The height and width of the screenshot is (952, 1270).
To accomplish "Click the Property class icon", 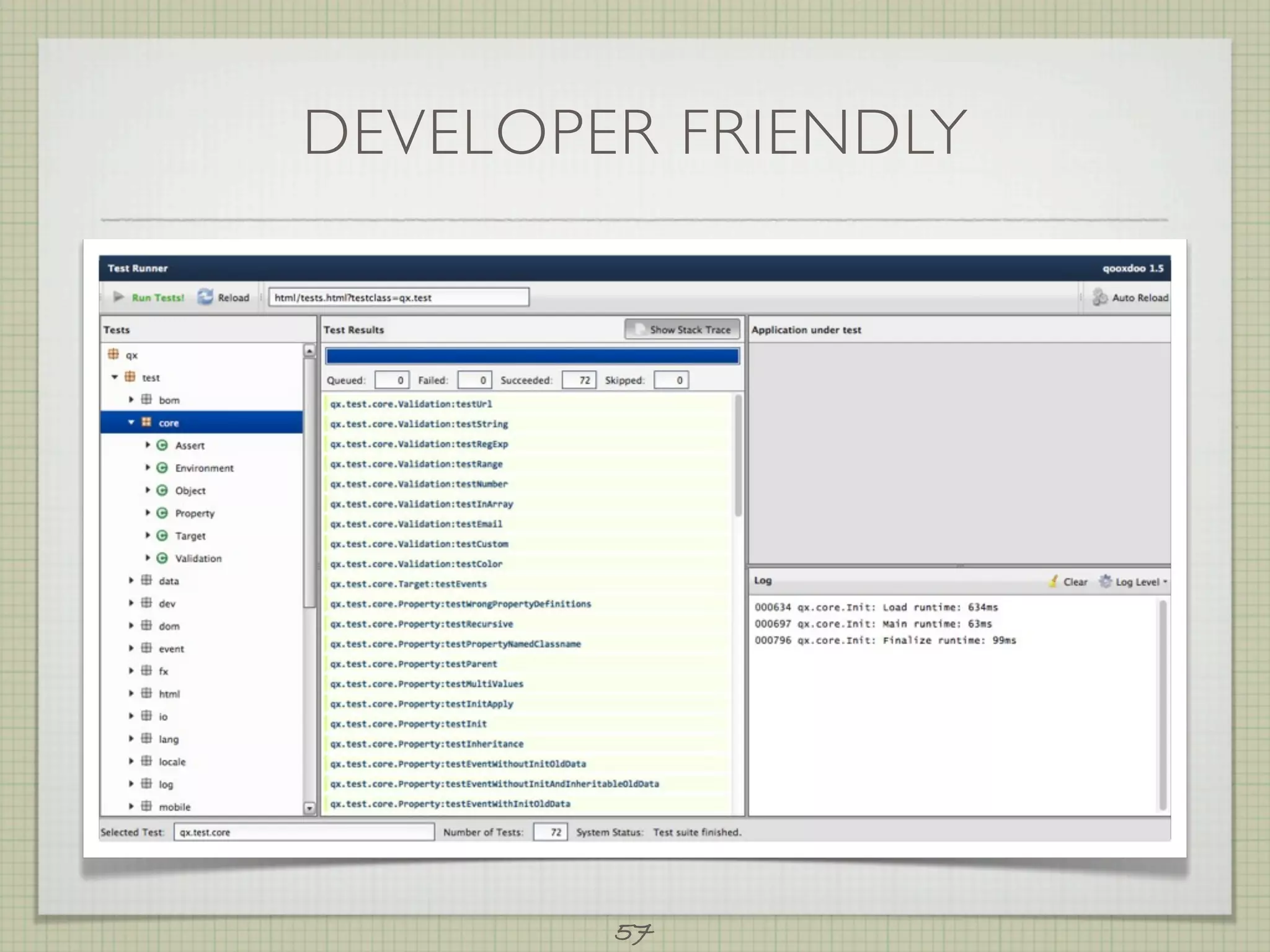I will click(162, 513).
